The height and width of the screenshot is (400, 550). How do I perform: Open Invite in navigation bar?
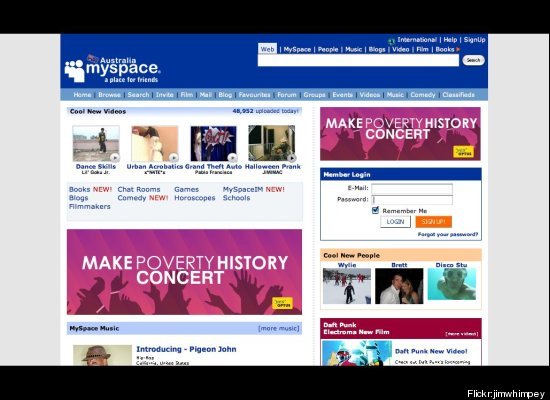(165, 95)
